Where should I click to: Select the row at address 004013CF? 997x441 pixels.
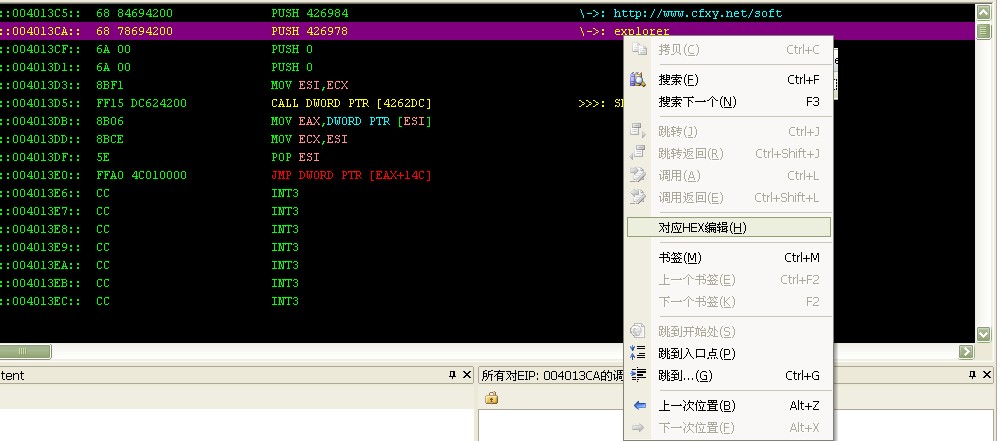tap(488, 49)
